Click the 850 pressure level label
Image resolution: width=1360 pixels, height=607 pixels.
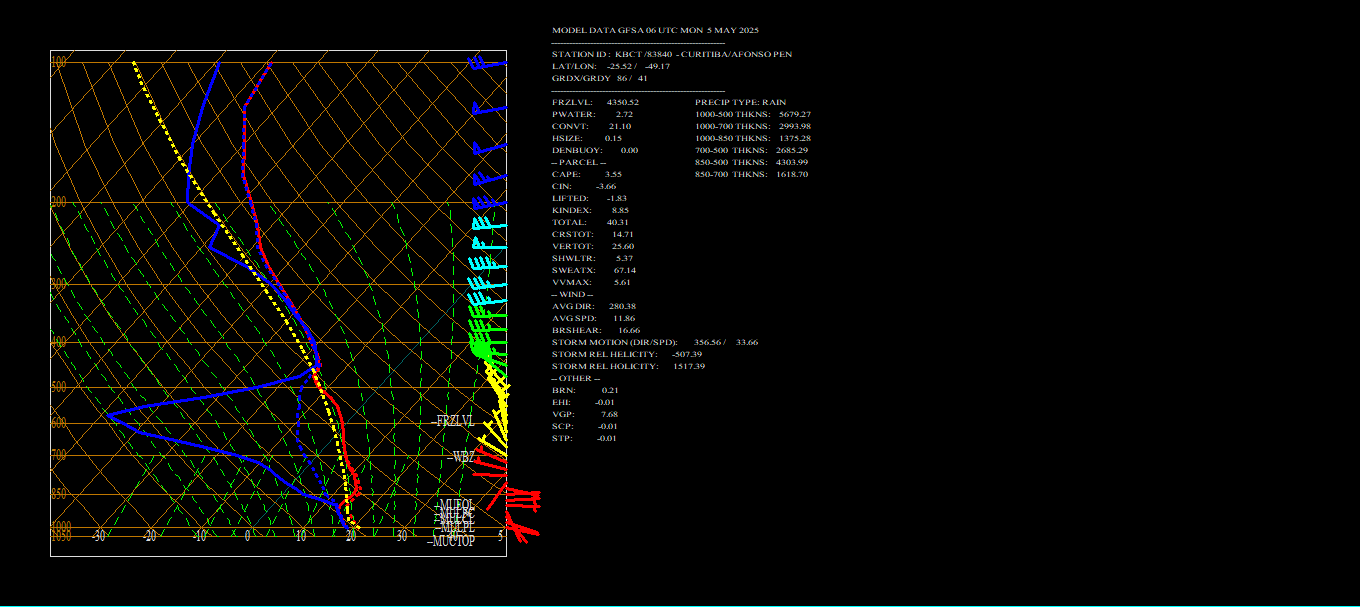click(x=58, y=494)
